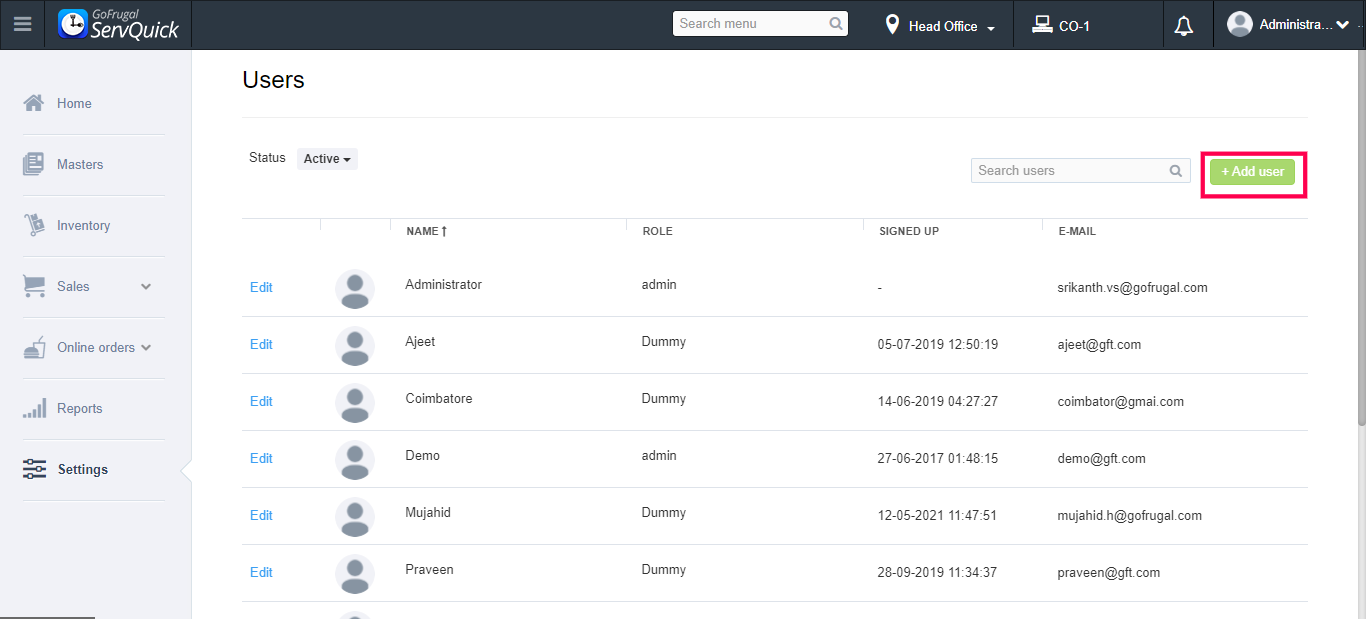Click the search menu magnifier icon
The height and width of the screenshot is (619, 1366).
(836, 23)
